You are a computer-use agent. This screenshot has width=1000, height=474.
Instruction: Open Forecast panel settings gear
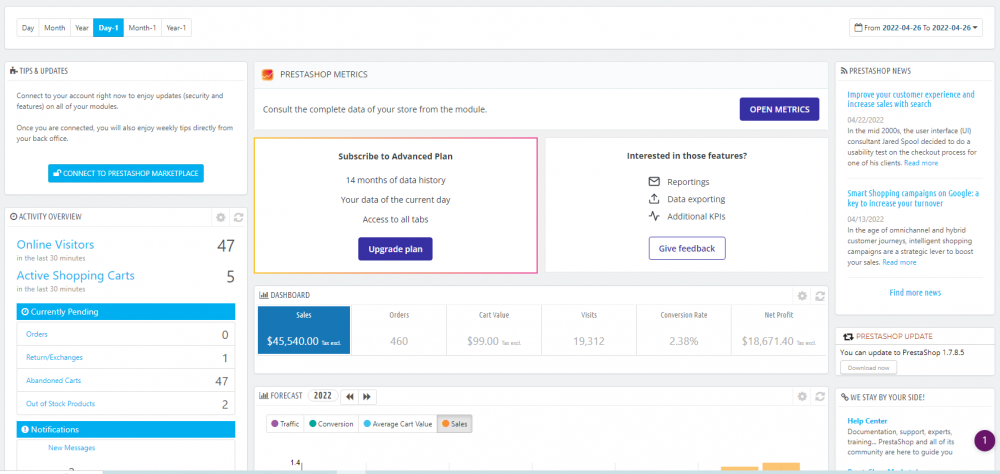pyautogui.click(x=802, y=396)
